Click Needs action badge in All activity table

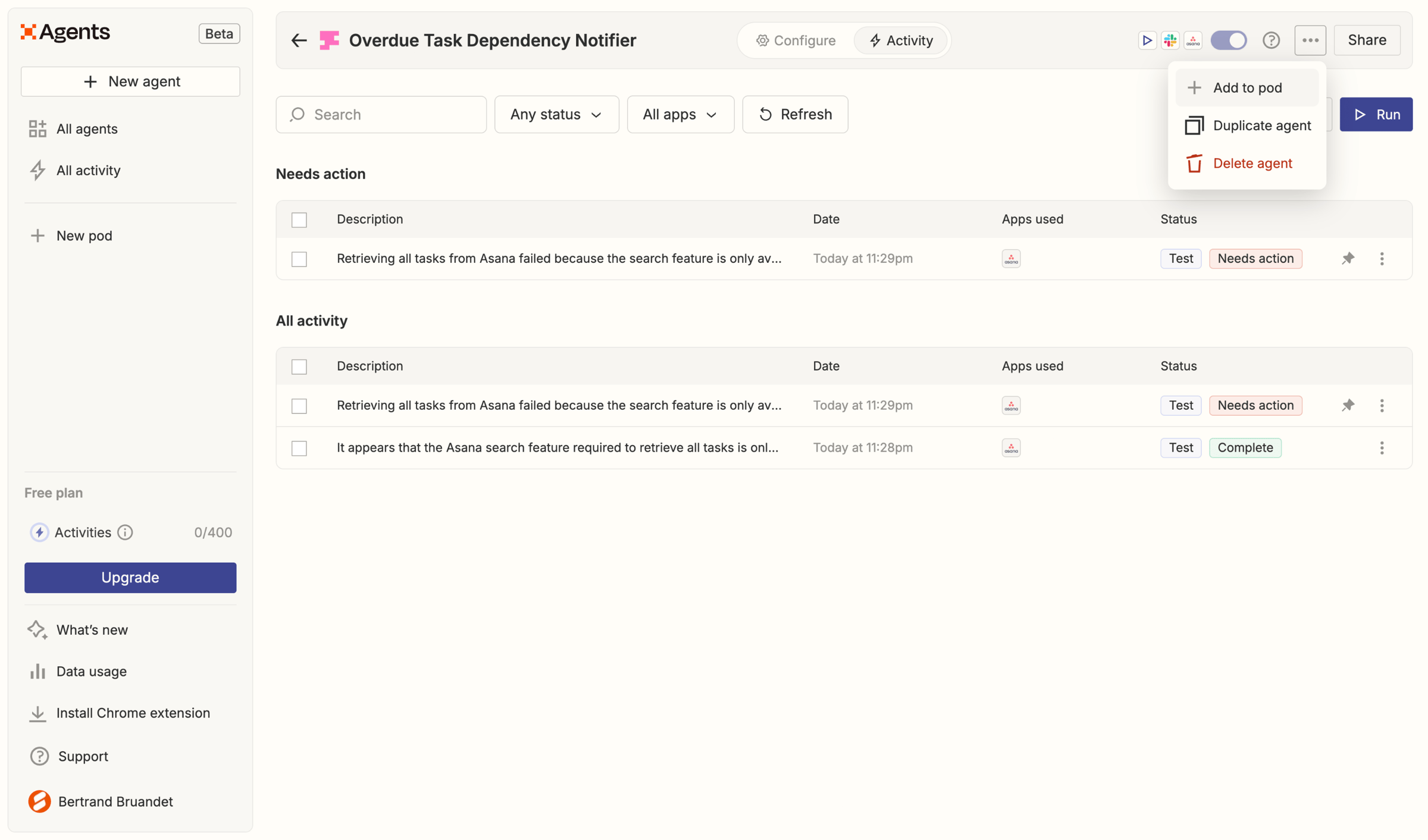[1255, 406]
